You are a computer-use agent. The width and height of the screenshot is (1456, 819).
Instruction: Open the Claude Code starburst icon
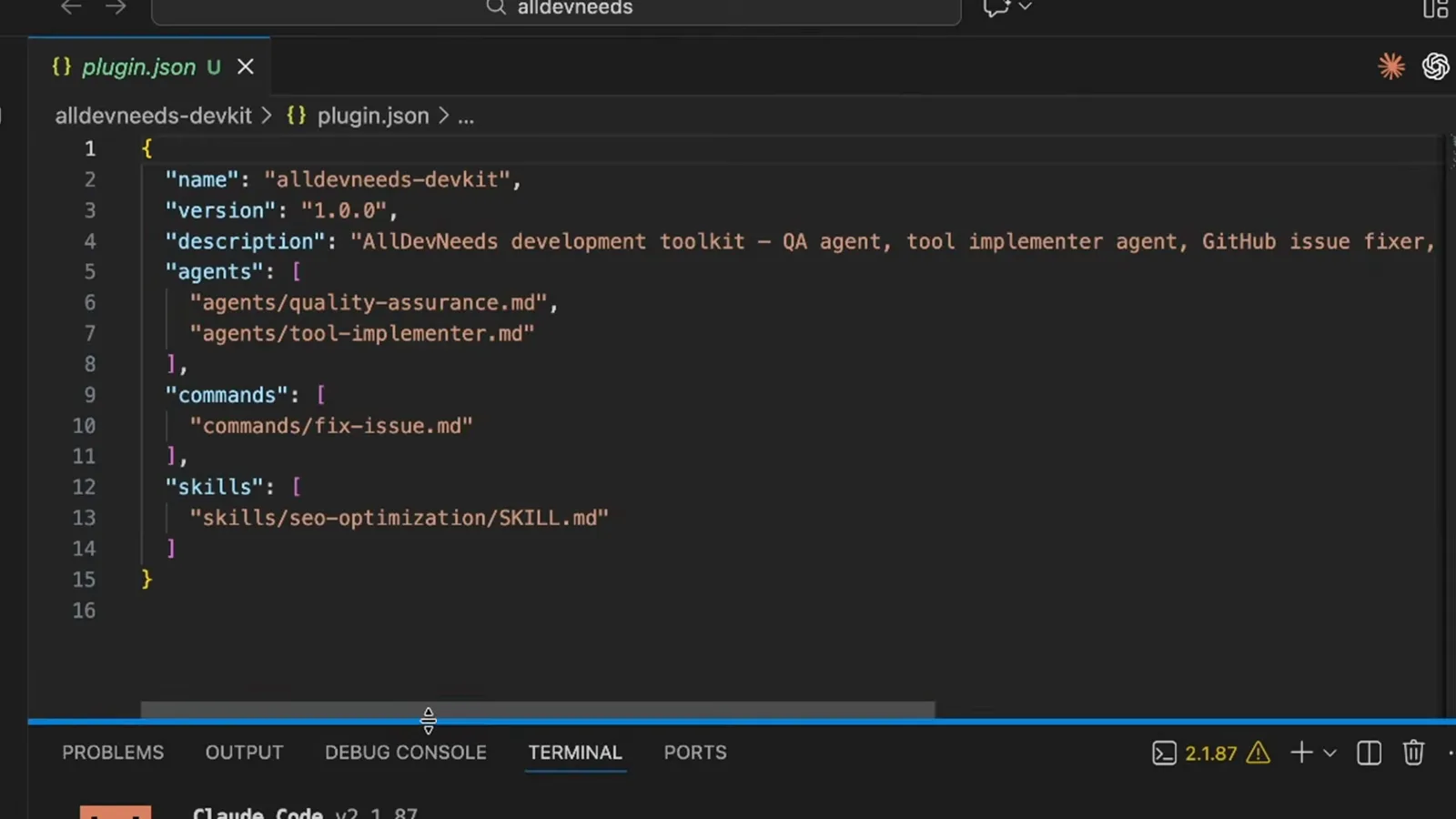click(1391, 66)
